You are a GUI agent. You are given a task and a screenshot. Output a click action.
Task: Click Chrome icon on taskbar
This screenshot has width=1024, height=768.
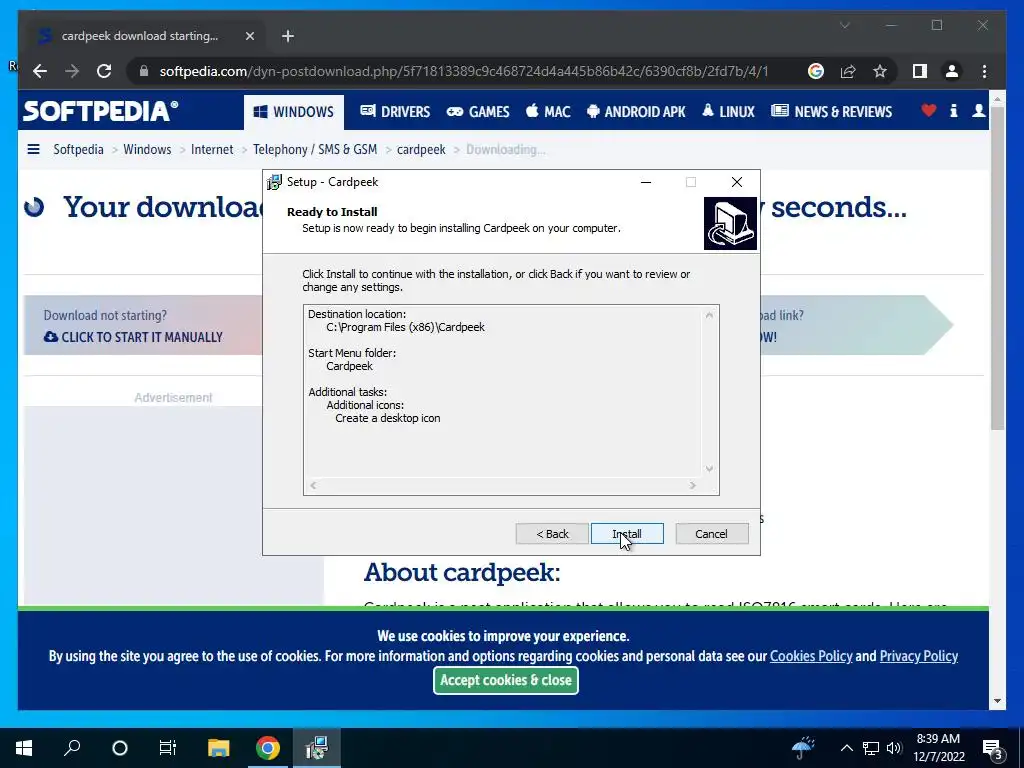tap(268, 748)
